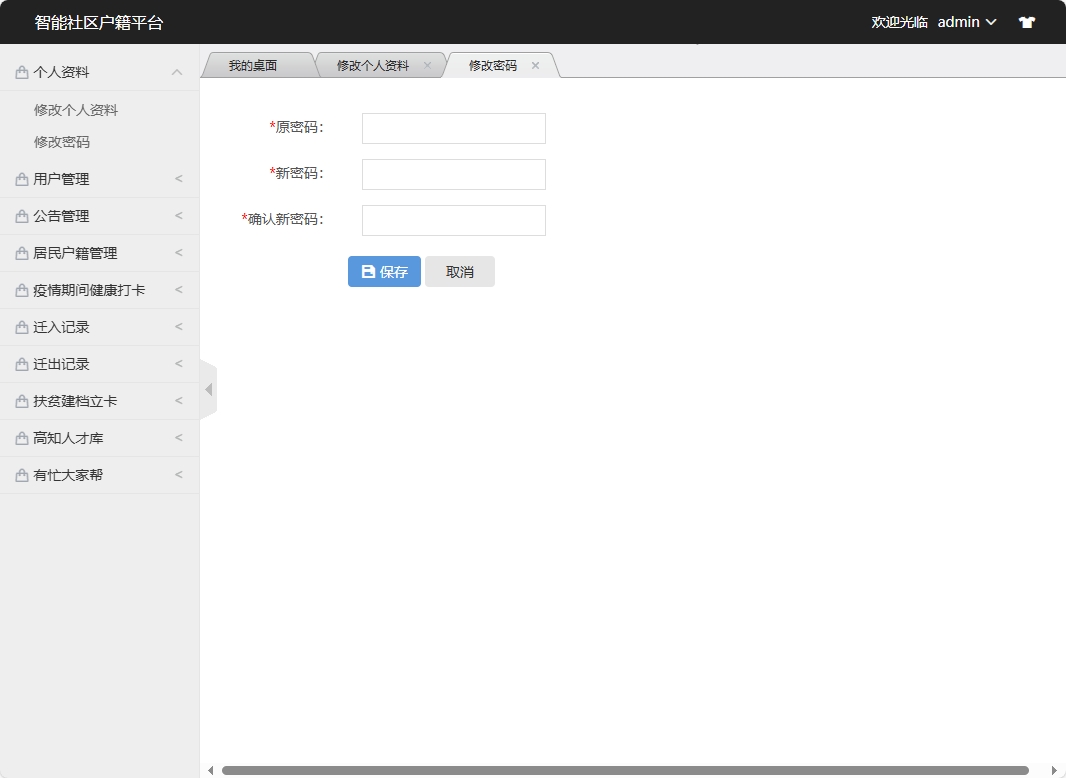Screen dimensions: 1066x778
Task: Click the left arrow of horizontal scrollbar
Action: pos(211,771)
